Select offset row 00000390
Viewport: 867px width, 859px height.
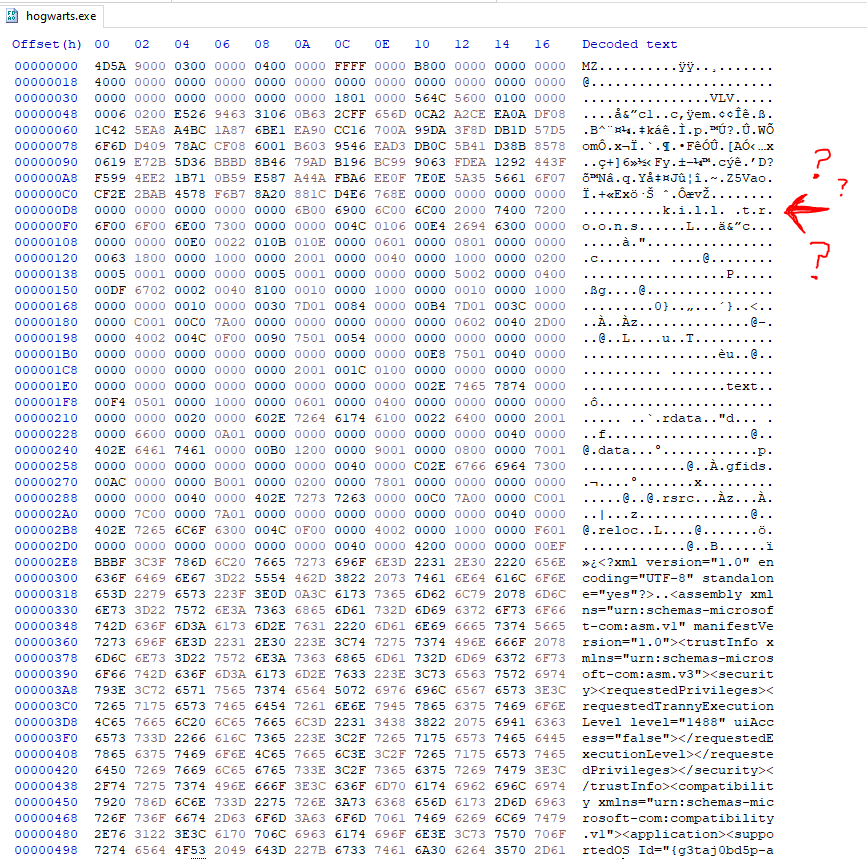[x=46, y=675]
